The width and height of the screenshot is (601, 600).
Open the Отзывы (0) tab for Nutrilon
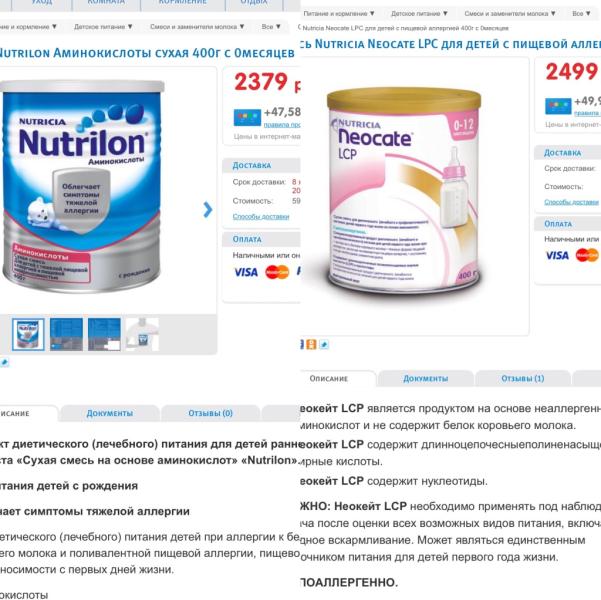[x=210, y=413]
